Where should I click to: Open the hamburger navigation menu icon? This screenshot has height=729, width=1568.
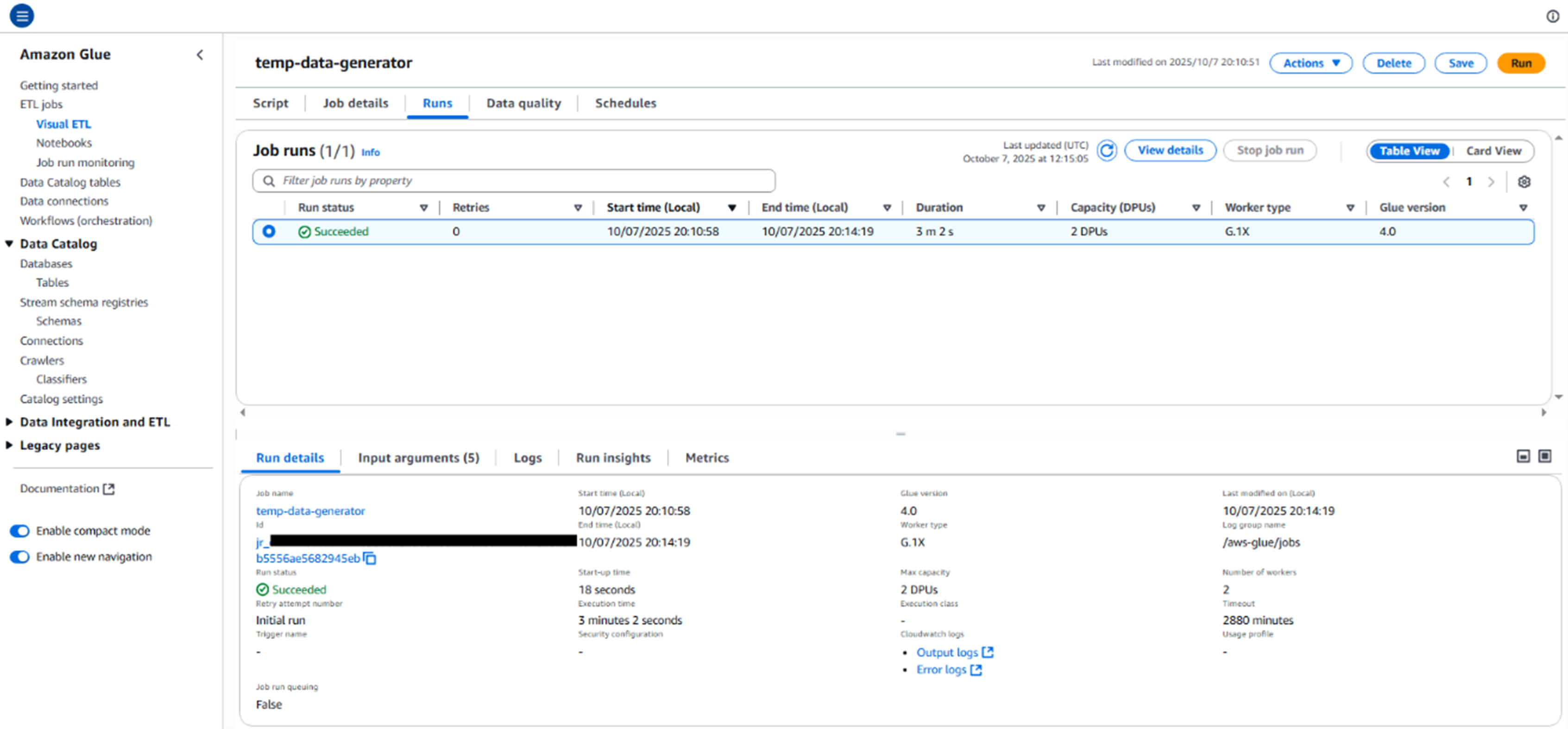[x=22, y=16]
